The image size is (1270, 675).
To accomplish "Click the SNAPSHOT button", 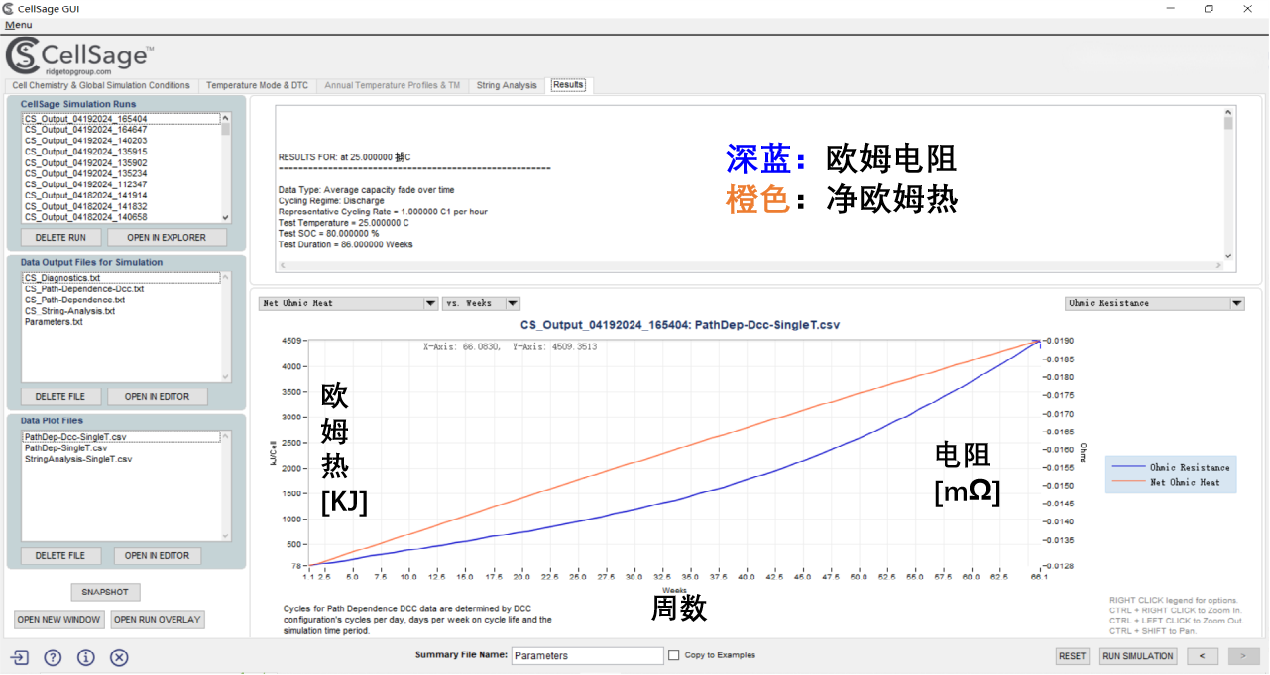I will pyautogui.click(x=105, y=592).
